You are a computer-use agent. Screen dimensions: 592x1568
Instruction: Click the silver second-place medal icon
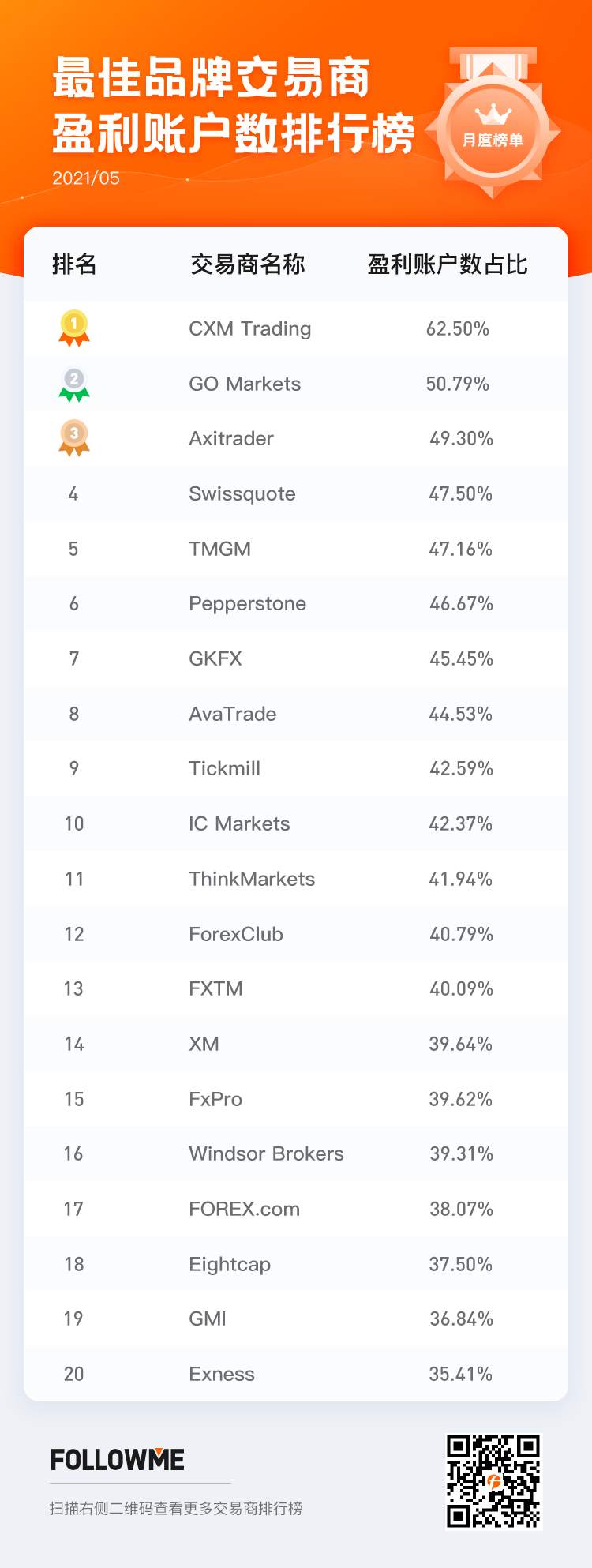pos(74,384)
